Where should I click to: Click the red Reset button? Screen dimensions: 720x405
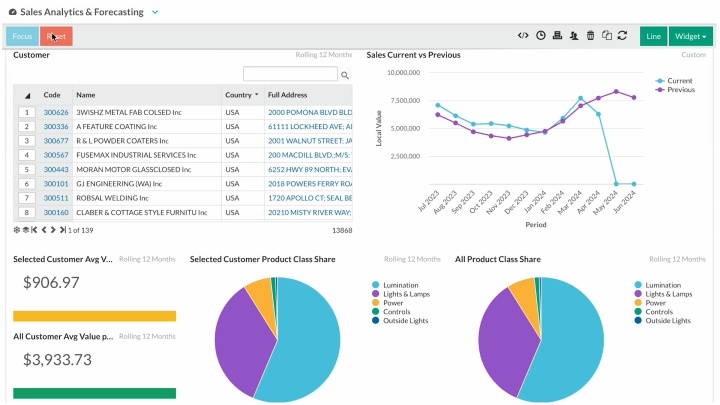[x=56, y=36]
